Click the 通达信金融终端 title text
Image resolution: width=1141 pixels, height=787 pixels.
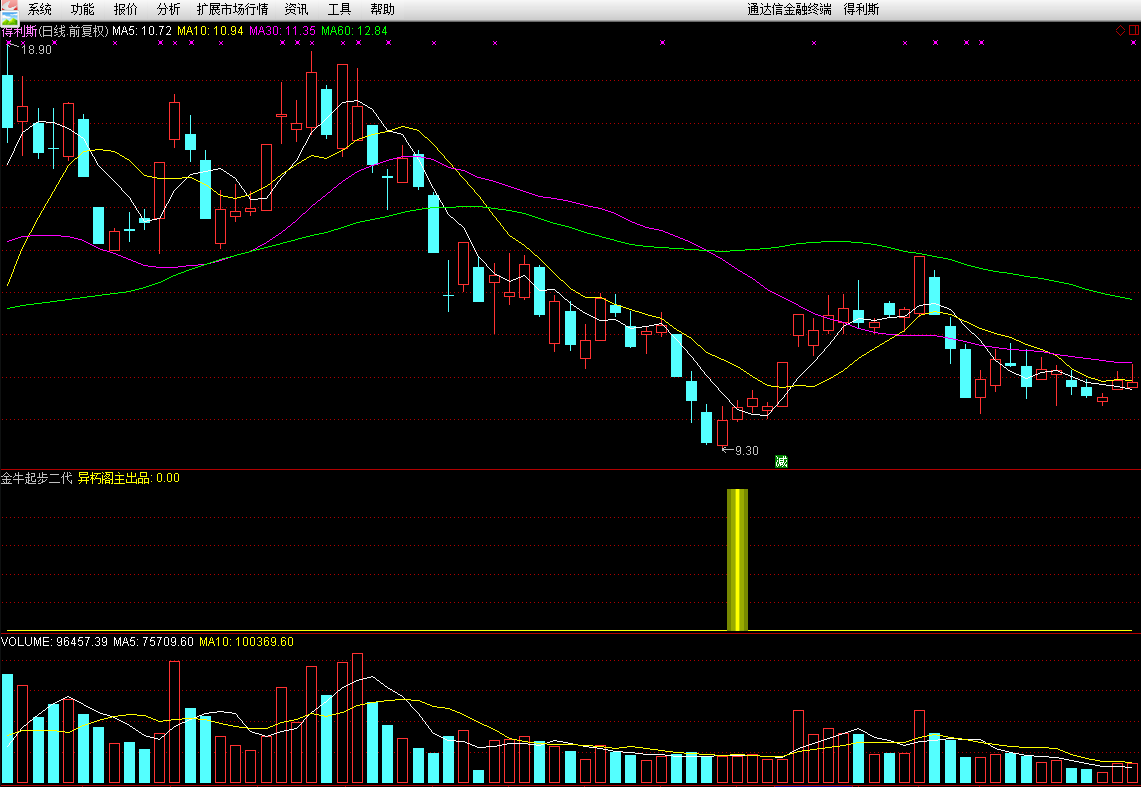pyautogui.click(x=789, y=9)
